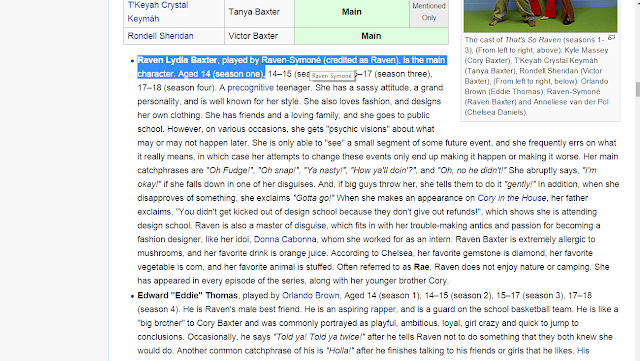Open the rapper article link
The width and height of the screenshot is (640, 361).
pyautogui.click(x=383, y=309)
